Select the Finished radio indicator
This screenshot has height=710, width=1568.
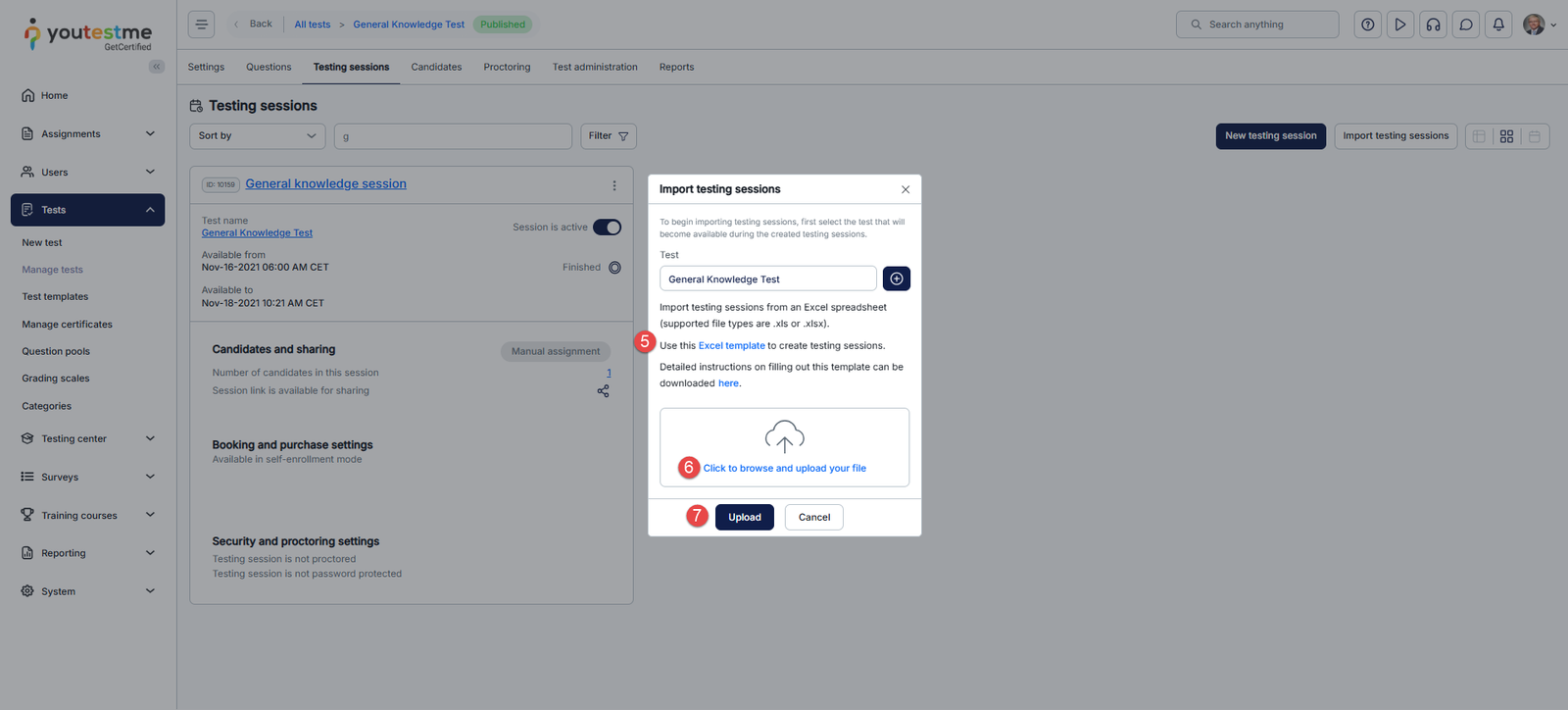(x=614, y=268)
